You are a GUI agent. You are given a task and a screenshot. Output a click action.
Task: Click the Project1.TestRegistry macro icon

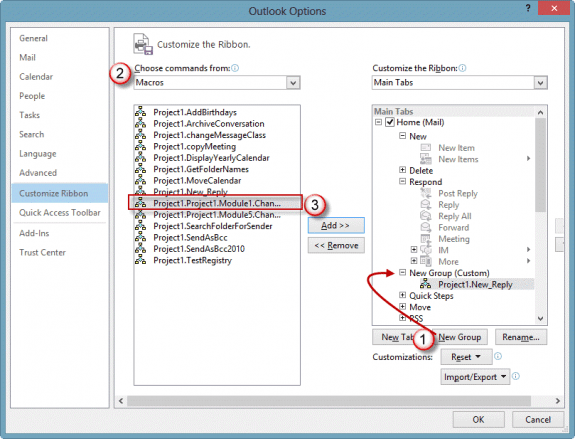(140, 259)
